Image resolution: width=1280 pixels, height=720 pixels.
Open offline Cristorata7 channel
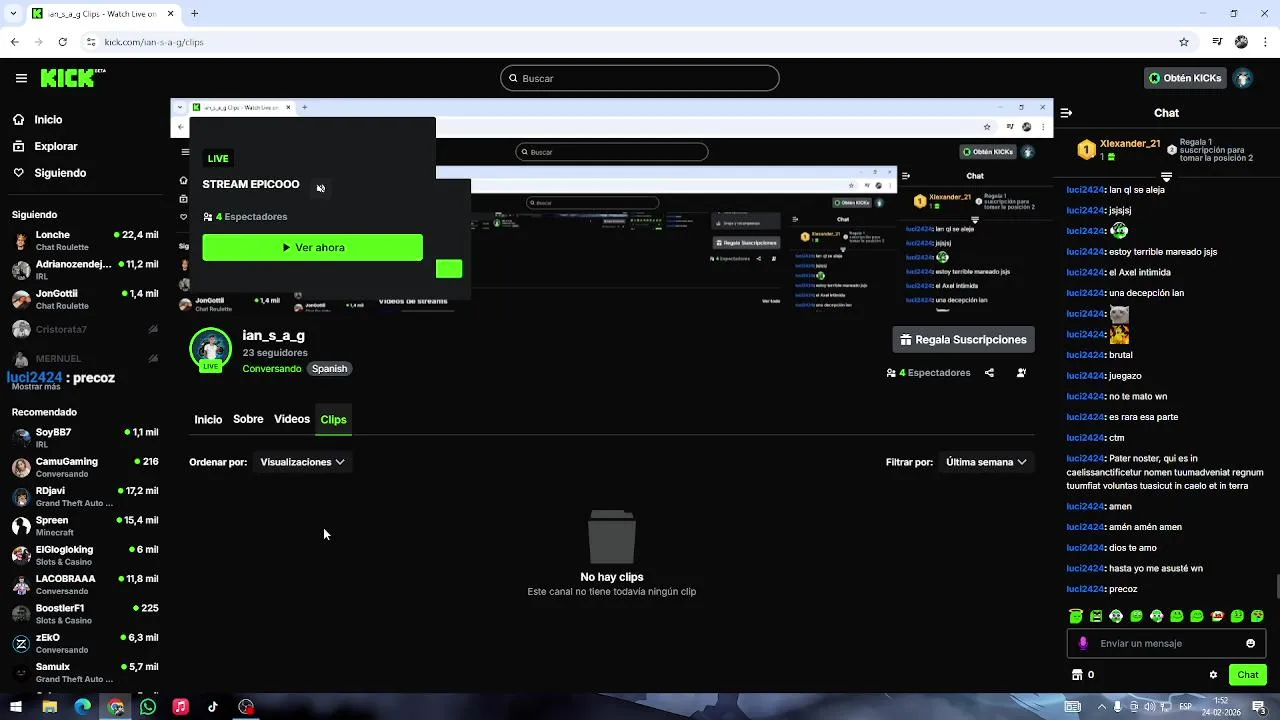[85, 329]
